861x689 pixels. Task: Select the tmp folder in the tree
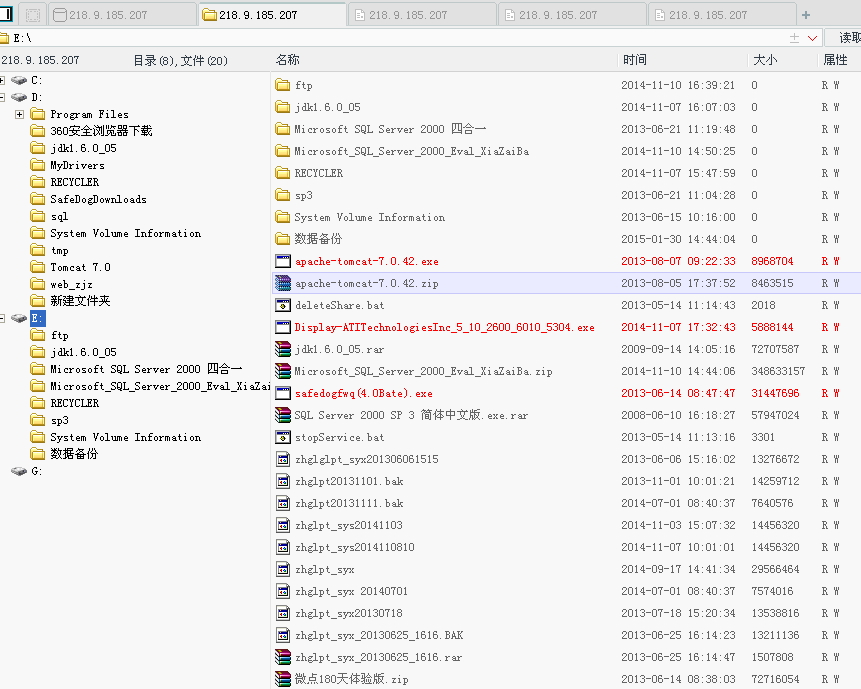click(59, 250)
